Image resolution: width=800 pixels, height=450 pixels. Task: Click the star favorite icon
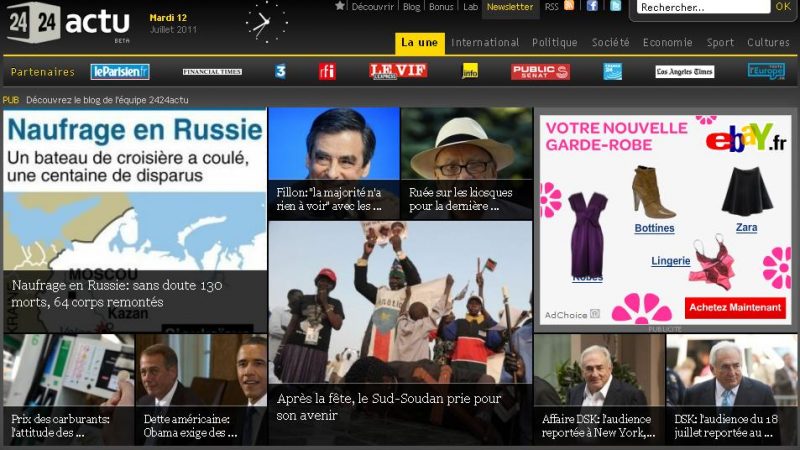click(340, 6)
